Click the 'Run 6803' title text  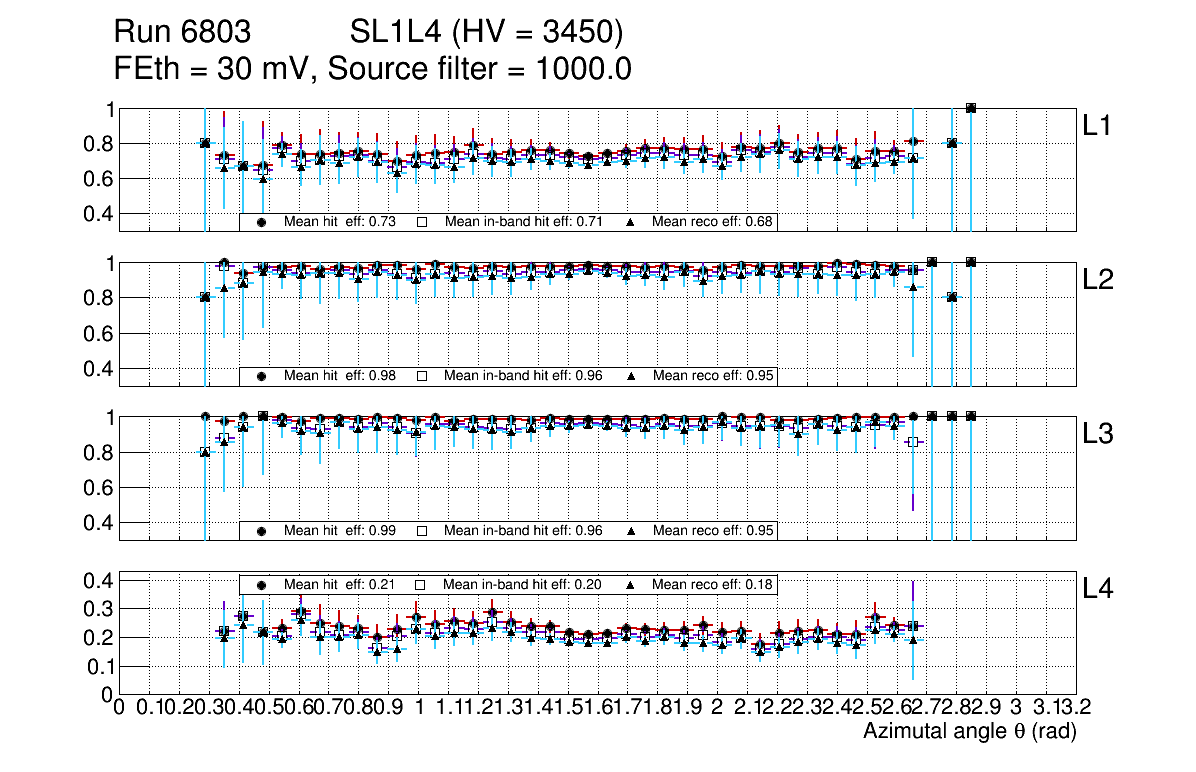(x=181, y=33)
